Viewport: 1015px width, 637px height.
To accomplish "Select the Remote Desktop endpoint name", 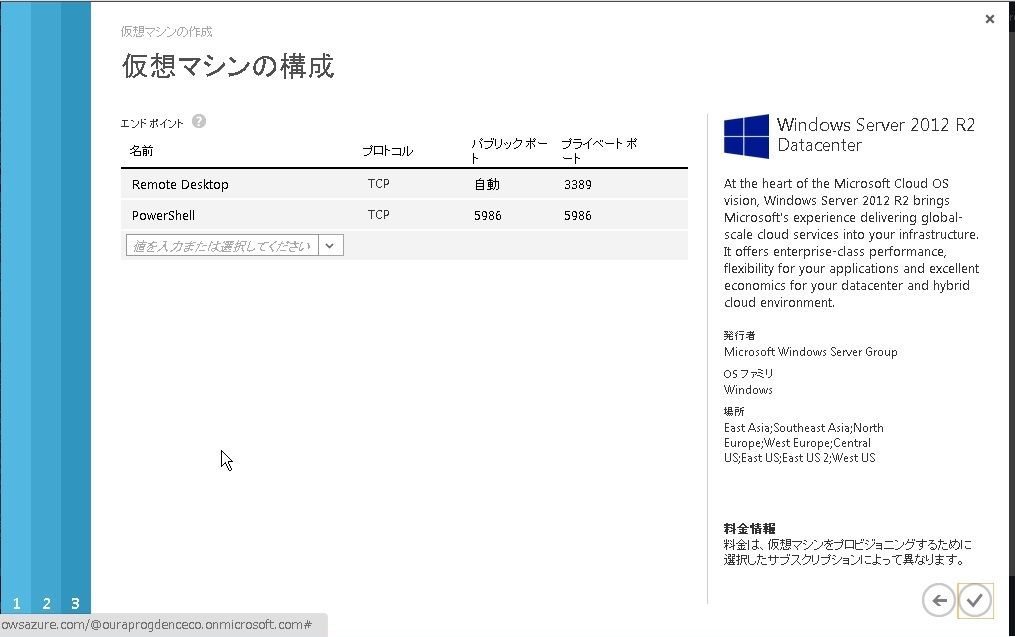I will pos(180,184).
